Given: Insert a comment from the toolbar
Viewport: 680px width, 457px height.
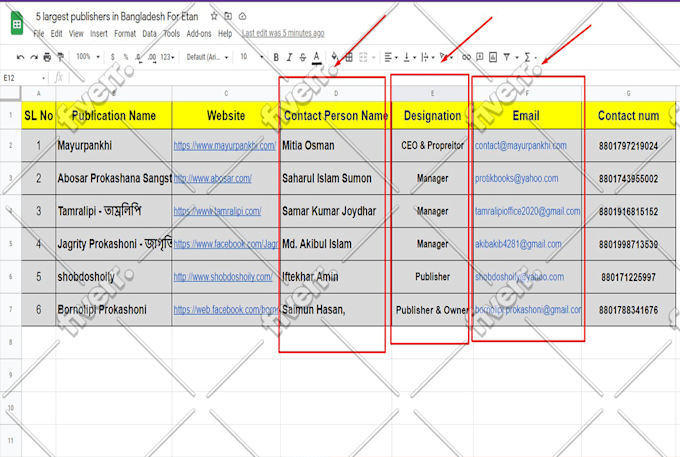Looking at the screenshot, I should click(480, 57).
